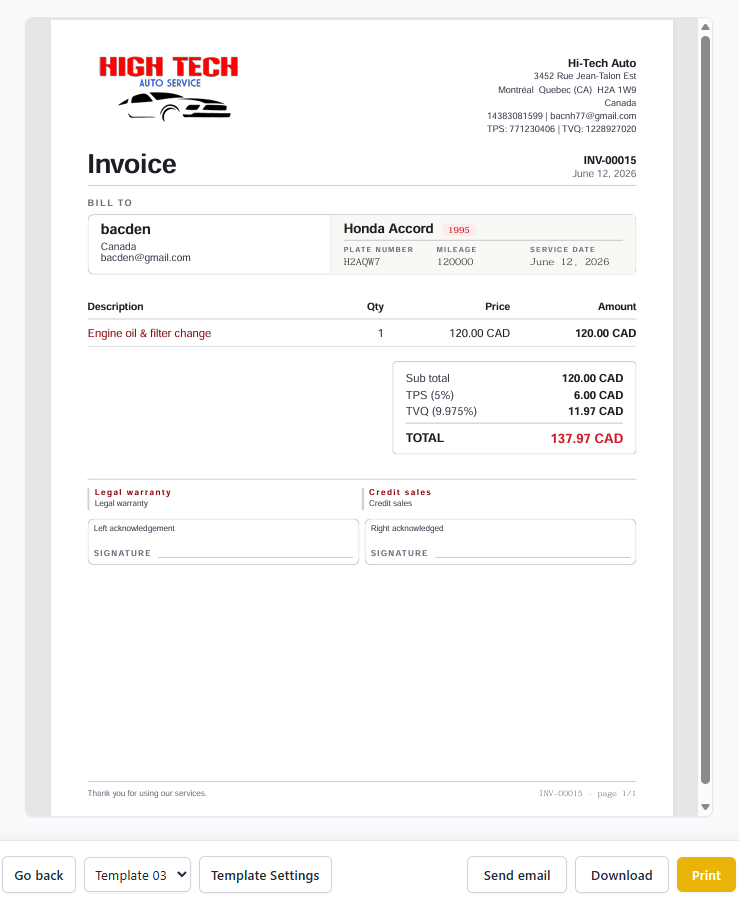Click the total 137.97 CAD
The height and width of the screenshot is (901, 739).
click(x=587, y=438)
